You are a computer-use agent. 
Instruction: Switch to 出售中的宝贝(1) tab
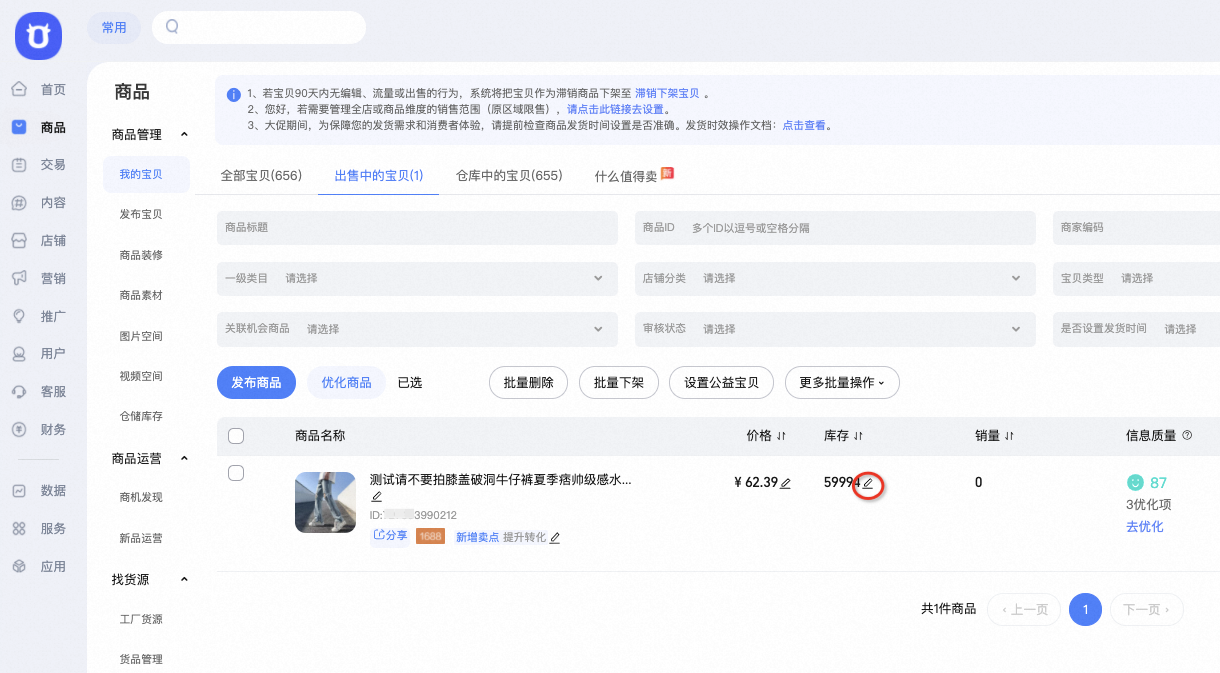[379, 175]
